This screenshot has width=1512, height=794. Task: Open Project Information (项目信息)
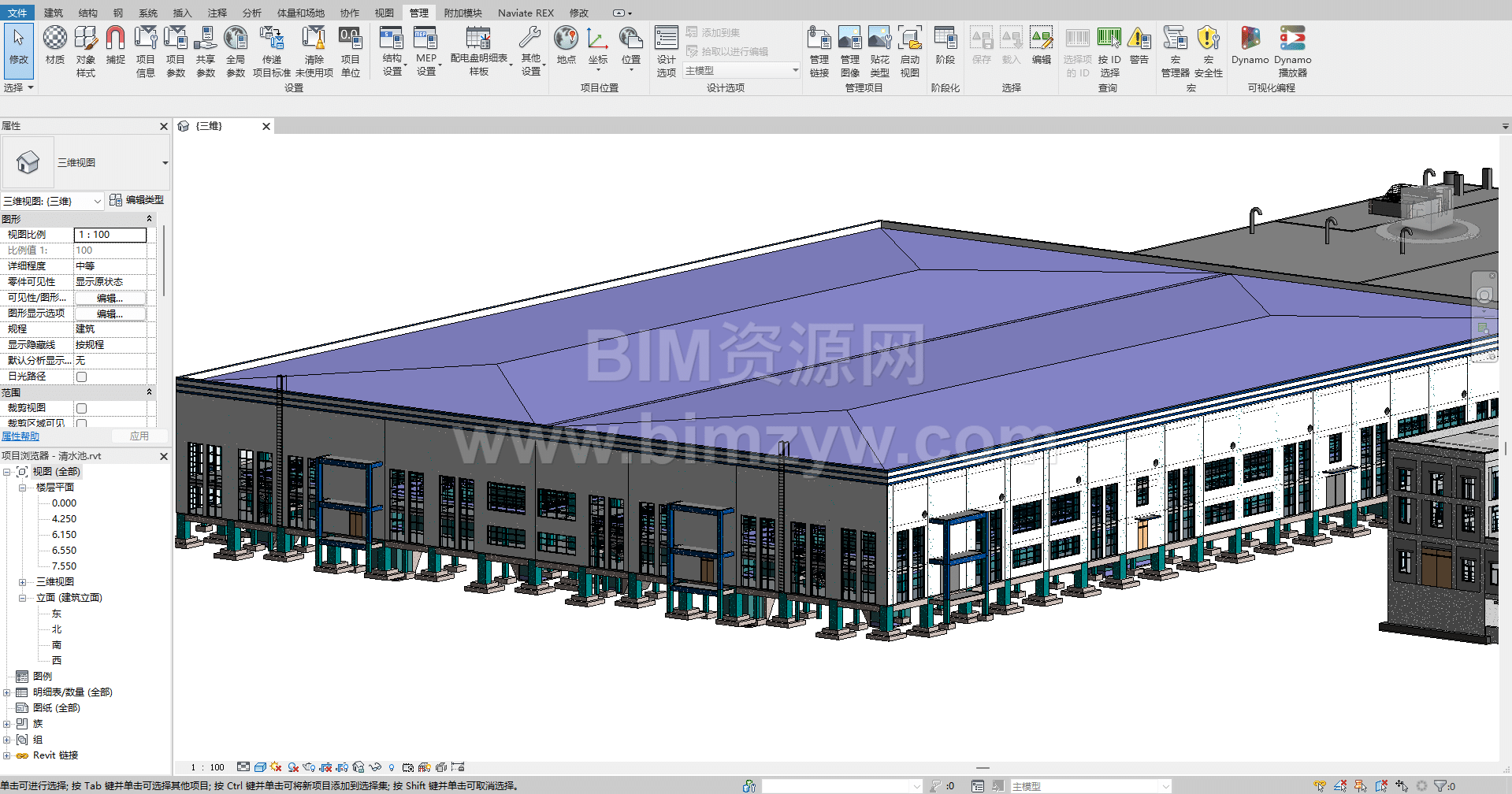(146, 51)
